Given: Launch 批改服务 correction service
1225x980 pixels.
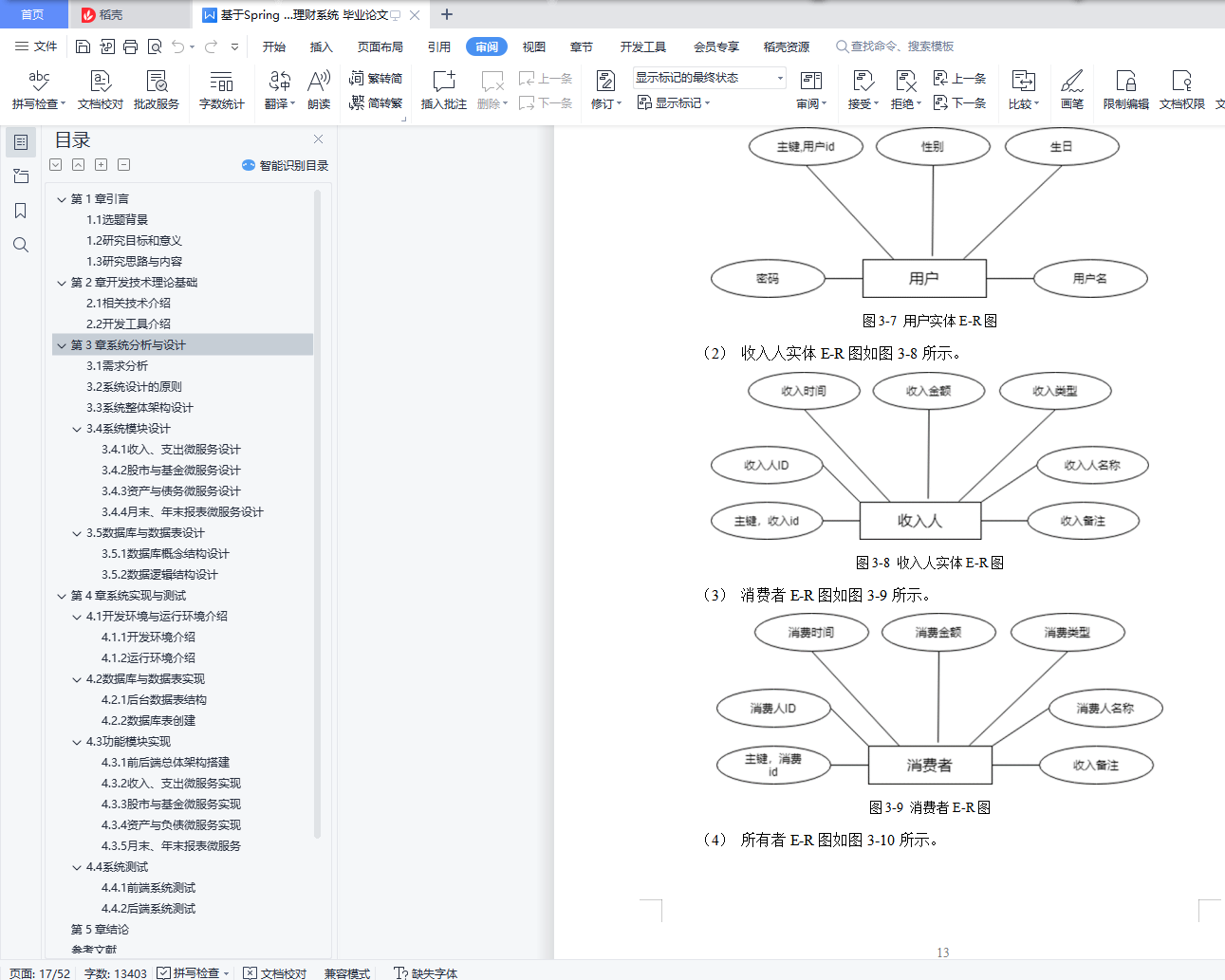Looking at the screenshot, I should (157, 90).
